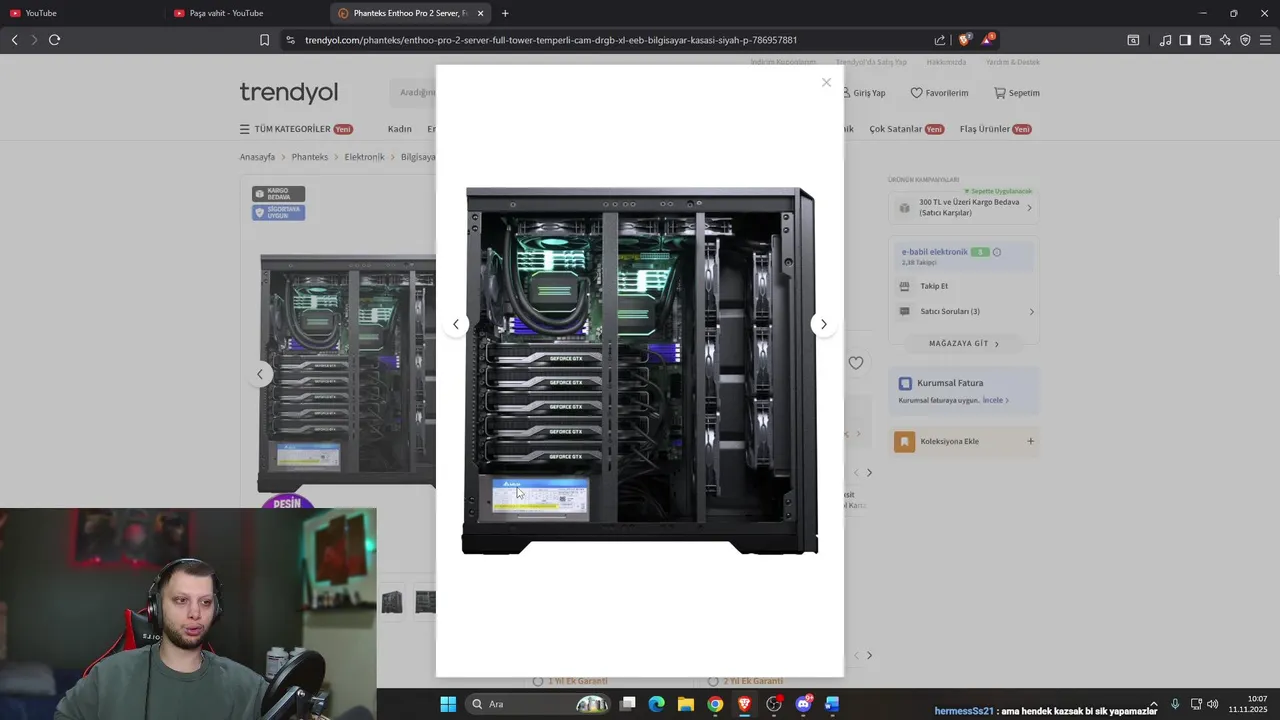The image size is (1280, 720).
Task: Open the Brave Shields lion icon
Action: pyautogui.click(x=964, y=40)
